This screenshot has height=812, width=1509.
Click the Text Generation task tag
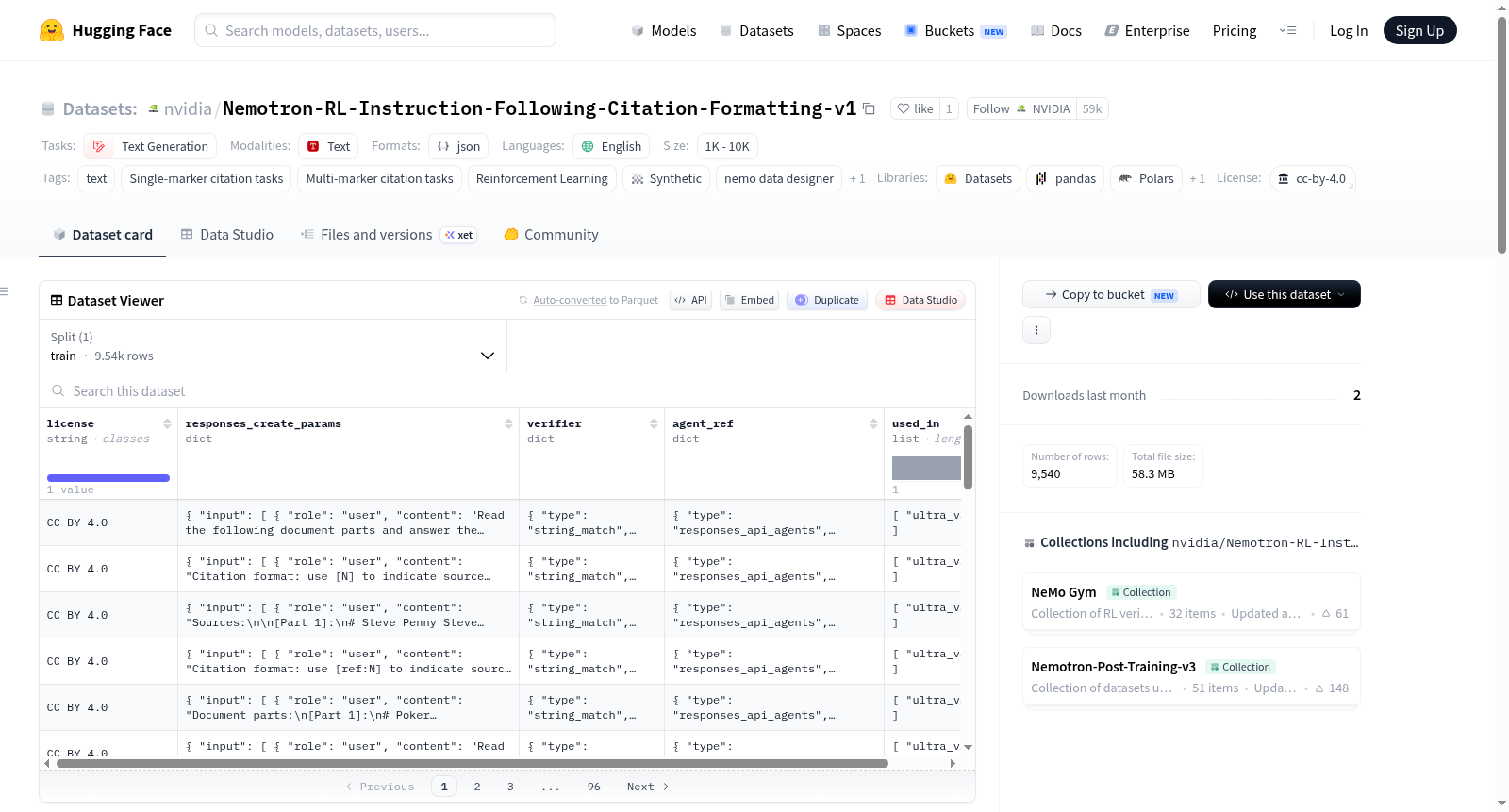150,146
